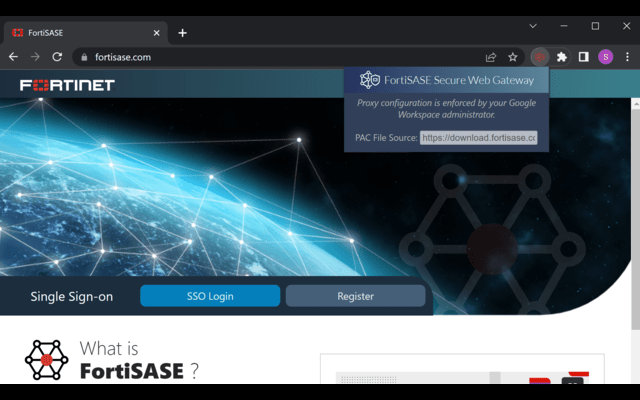The image size is (640, 400).
Task: Click the "PAC File Source:" label
Action: (386, 138)
